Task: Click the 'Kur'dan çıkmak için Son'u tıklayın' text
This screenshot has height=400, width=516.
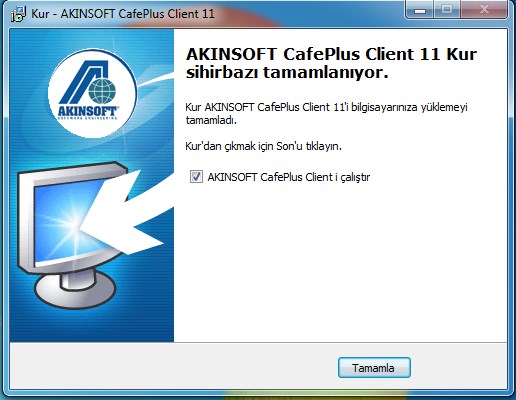Action: point(263,146)
